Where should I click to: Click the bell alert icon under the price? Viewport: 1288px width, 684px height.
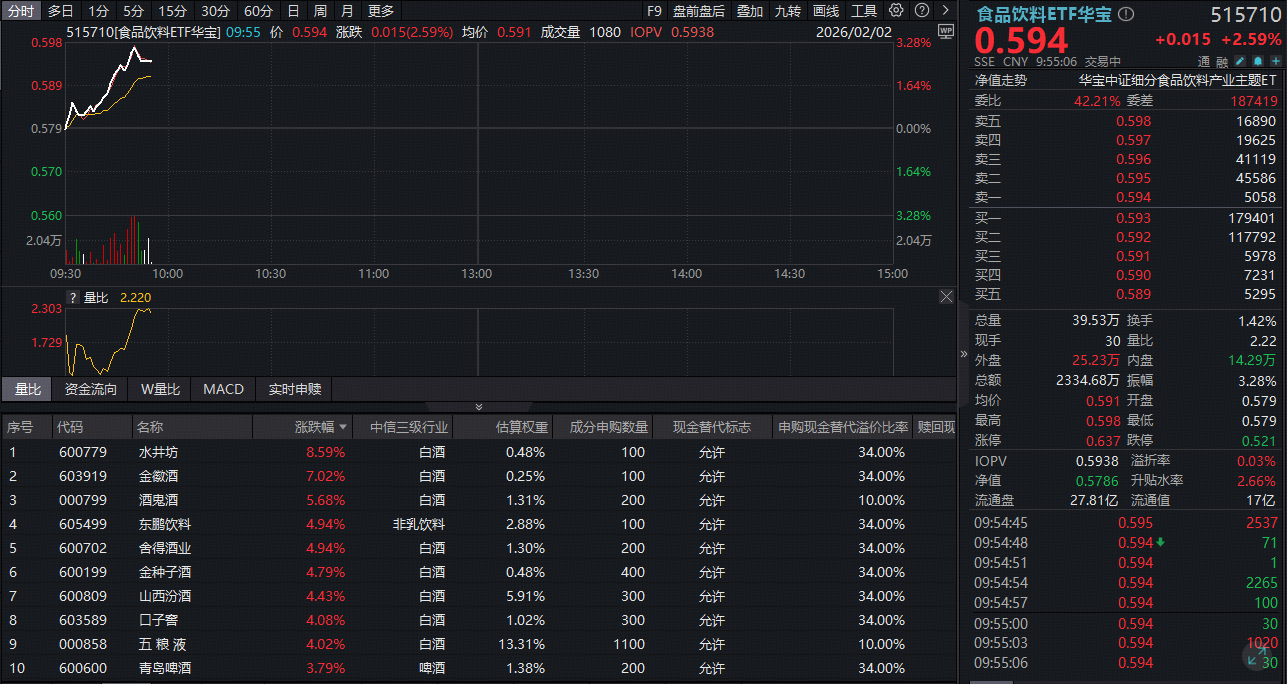click(1257, 61)
